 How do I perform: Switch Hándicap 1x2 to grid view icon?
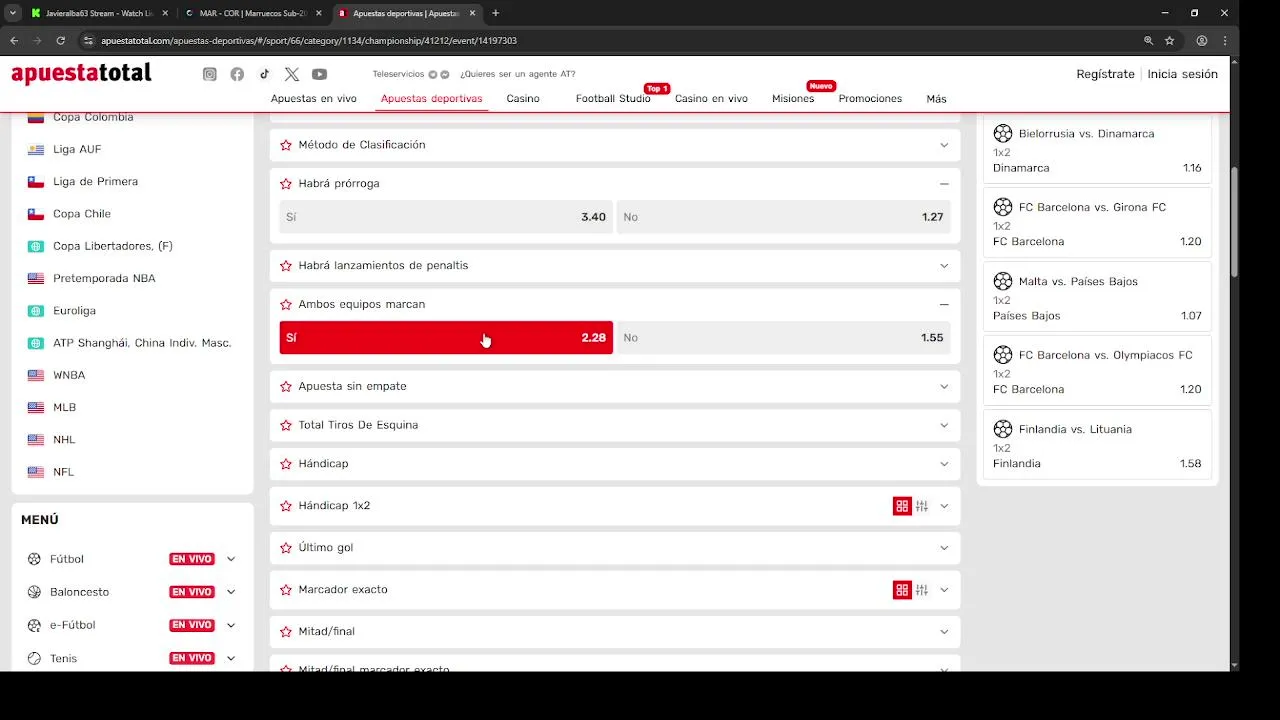coord(902,506)
